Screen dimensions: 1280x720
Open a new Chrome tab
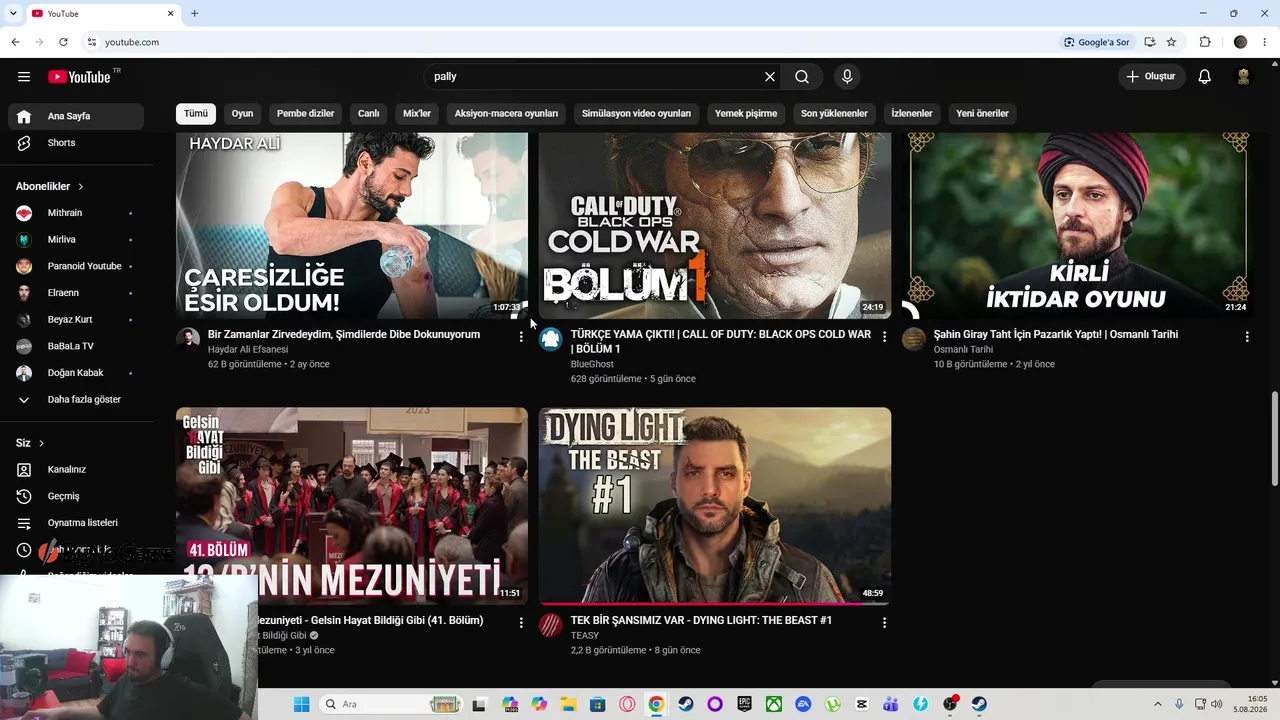click(195, 13)
